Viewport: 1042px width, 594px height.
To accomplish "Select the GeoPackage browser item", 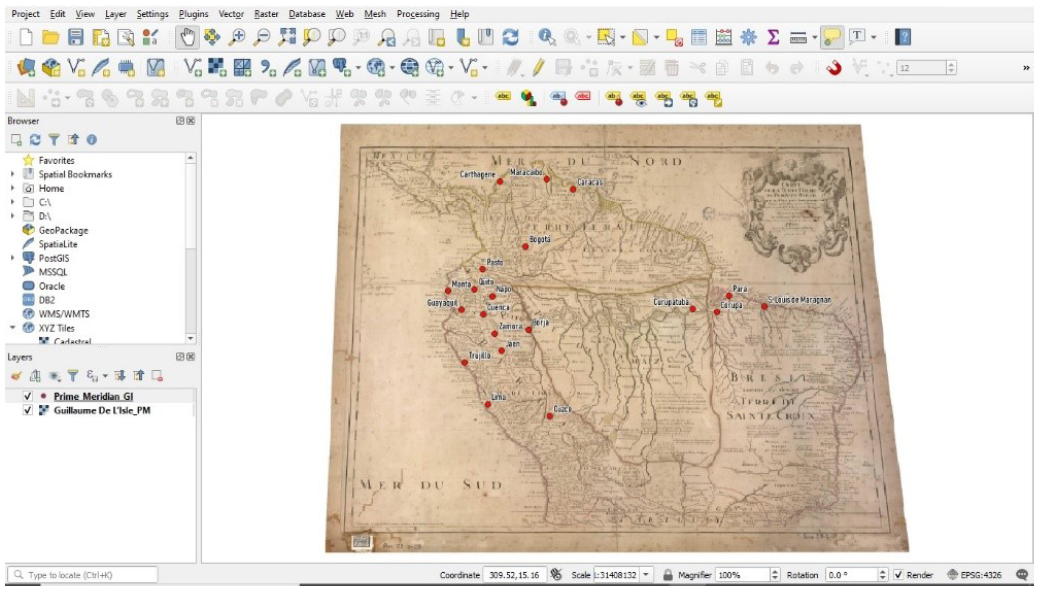I will pos(62,230).
